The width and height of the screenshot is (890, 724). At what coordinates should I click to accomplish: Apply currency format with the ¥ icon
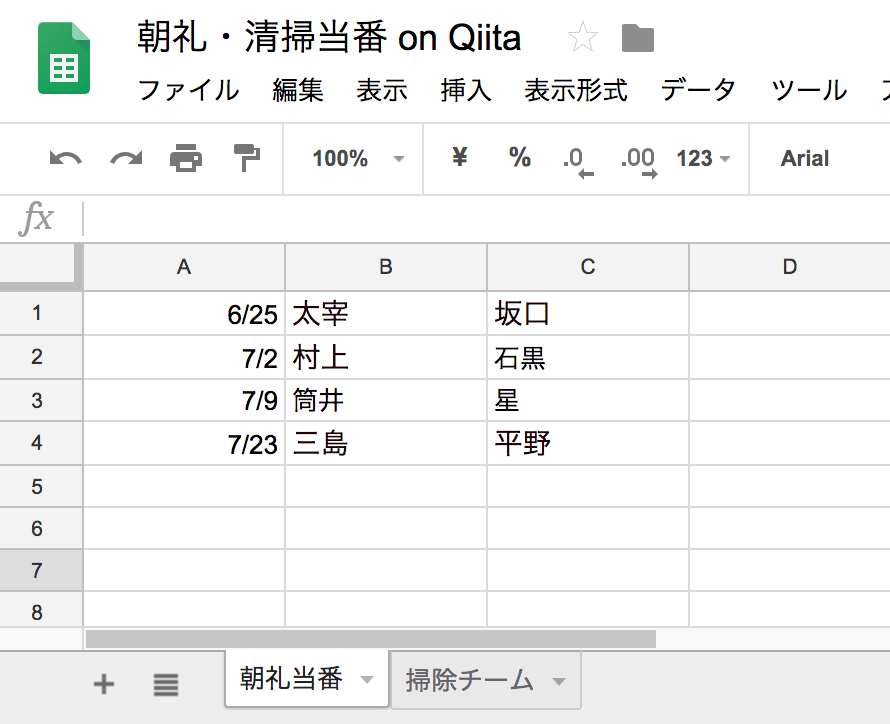pyautogui.click(x=459, y=158)
